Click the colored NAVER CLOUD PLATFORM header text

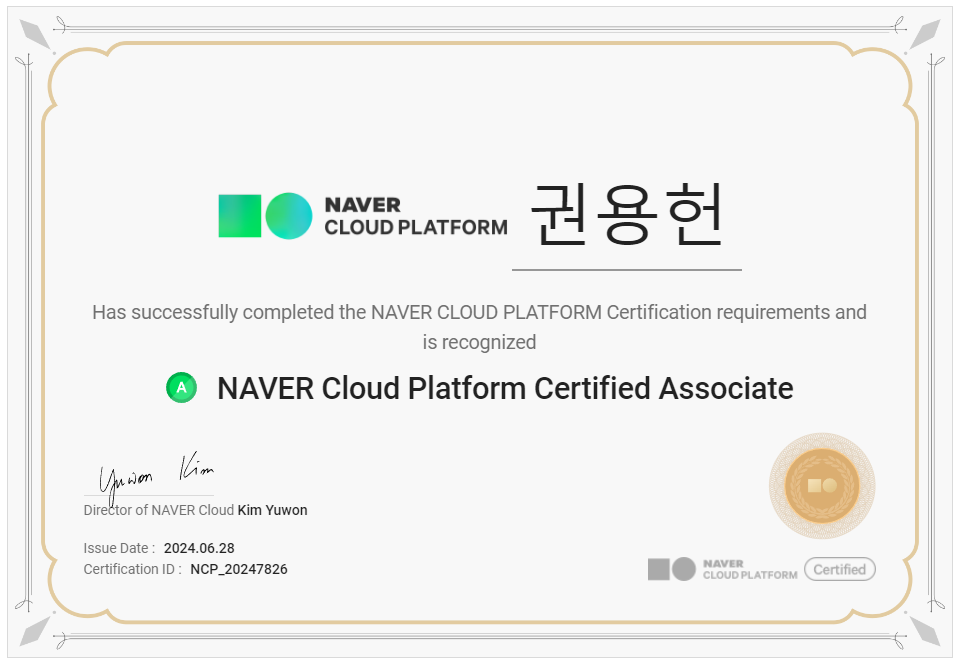tap(415, 216)
